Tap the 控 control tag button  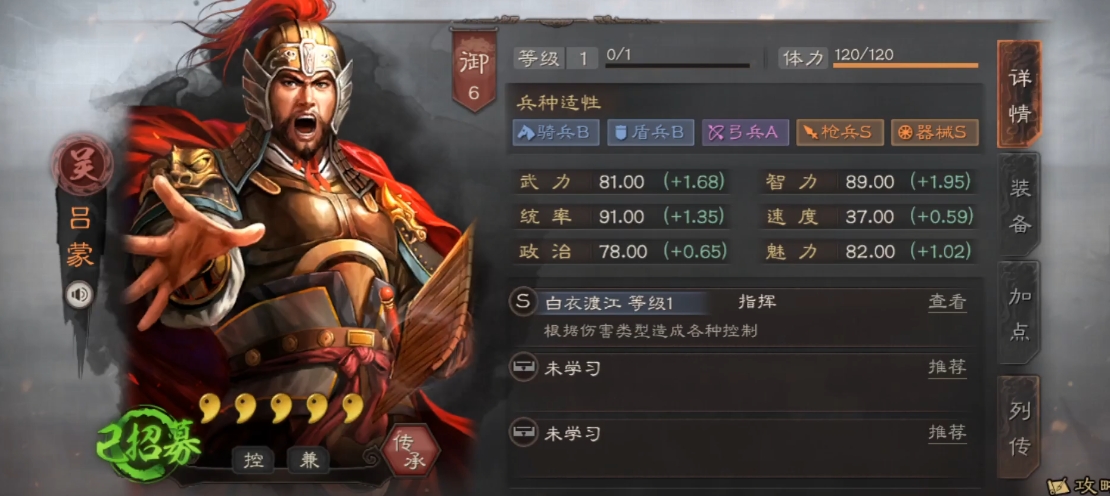coord(253,461)
